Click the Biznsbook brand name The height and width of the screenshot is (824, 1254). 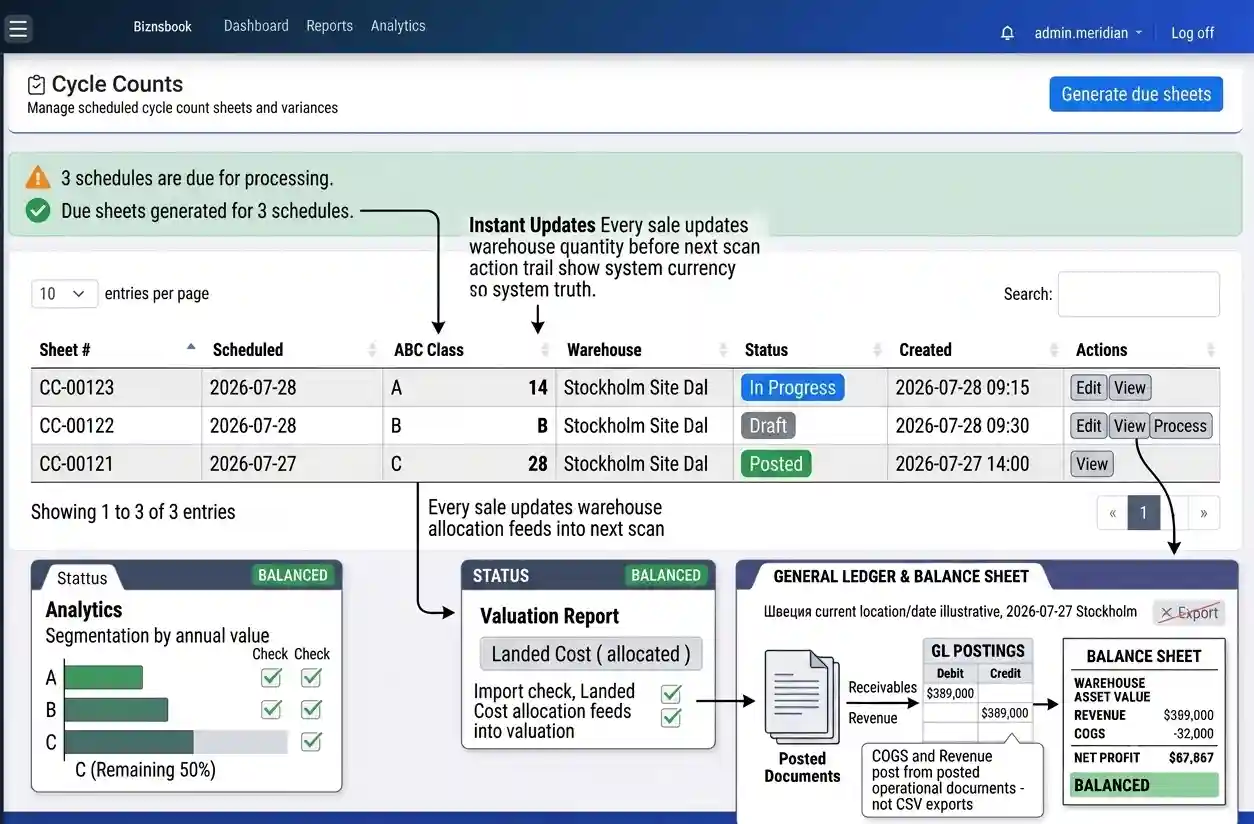(163, 27)
